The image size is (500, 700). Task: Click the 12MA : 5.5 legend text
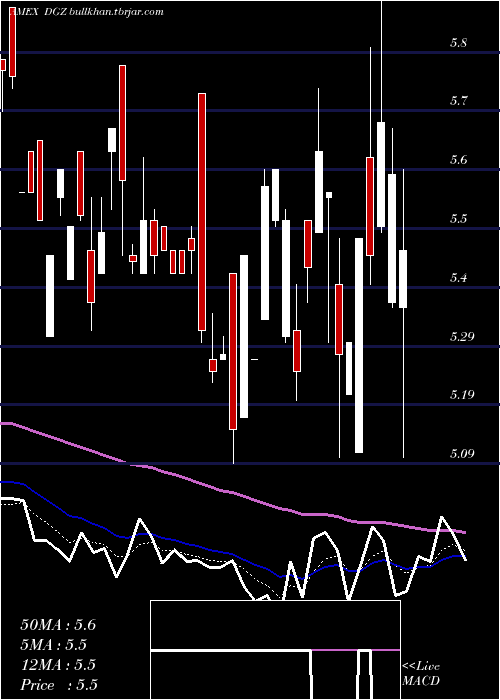58,665
